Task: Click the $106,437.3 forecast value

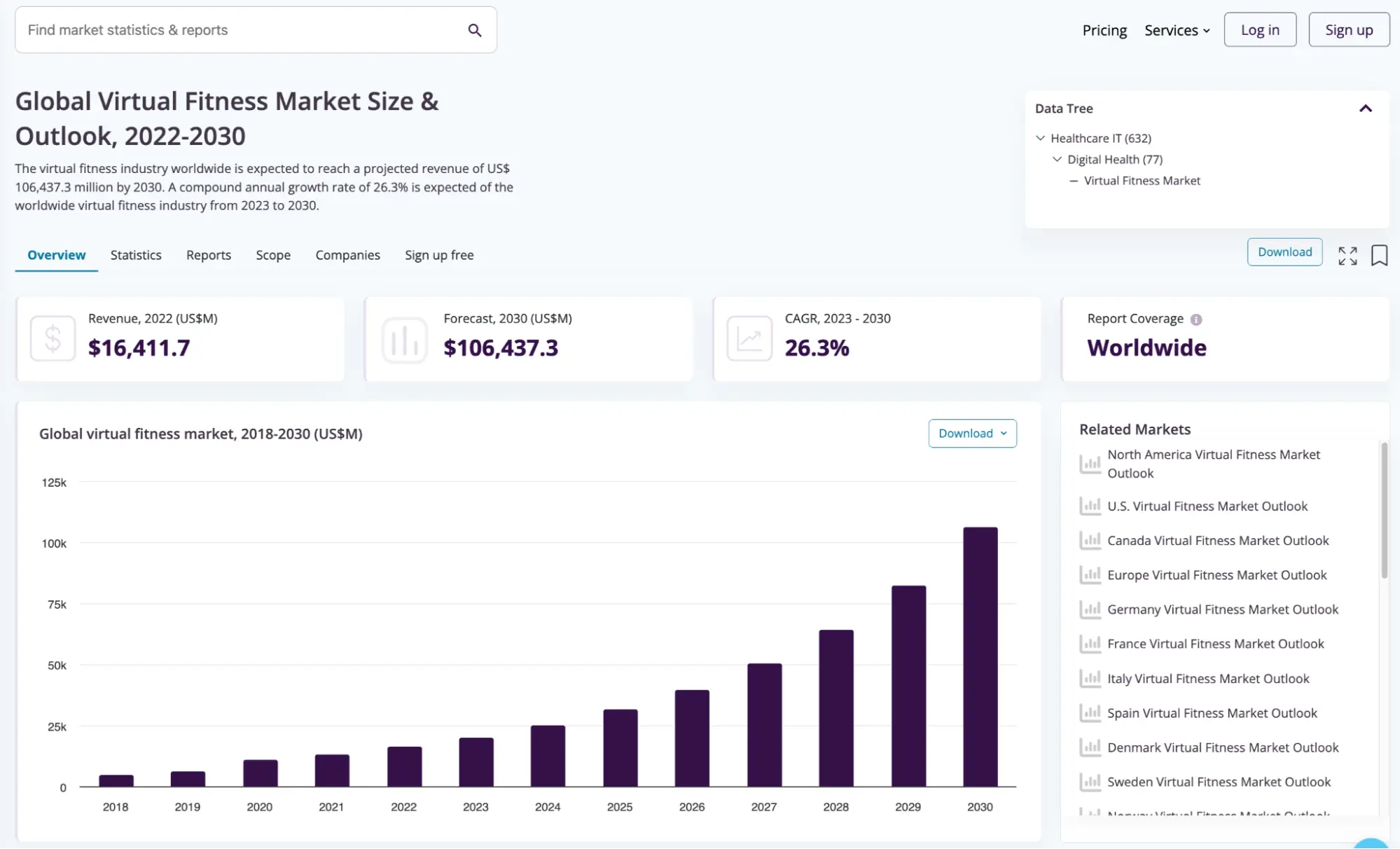Action: point(501,348)
